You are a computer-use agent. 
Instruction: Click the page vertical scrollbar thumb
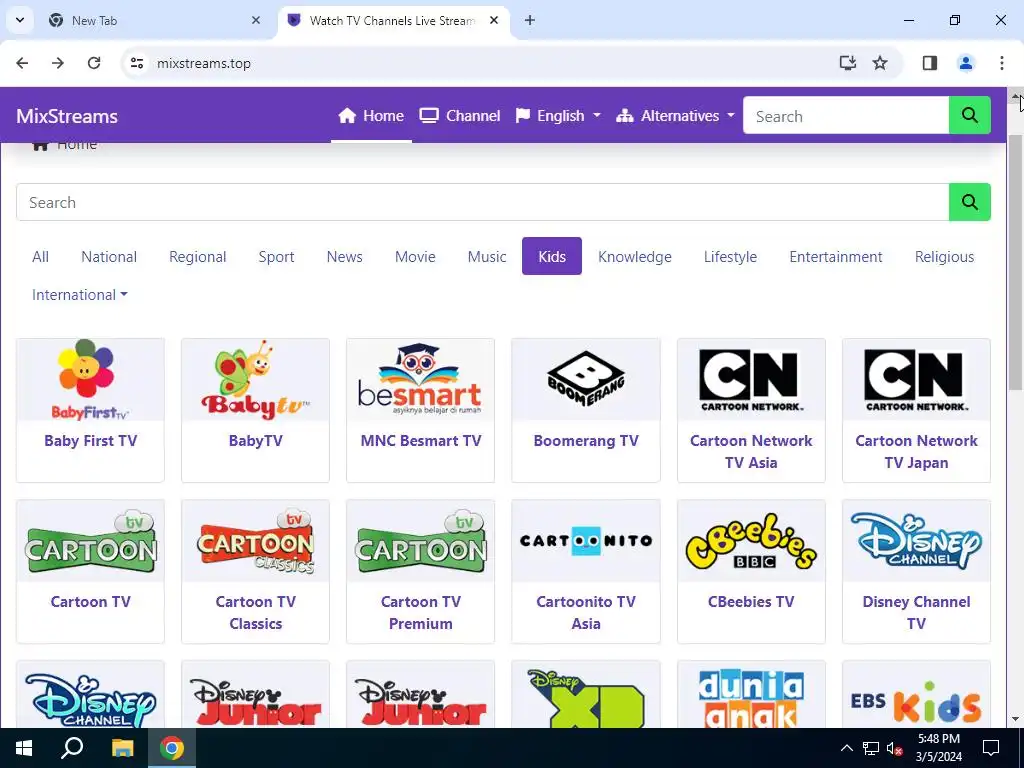(1016, 261)
